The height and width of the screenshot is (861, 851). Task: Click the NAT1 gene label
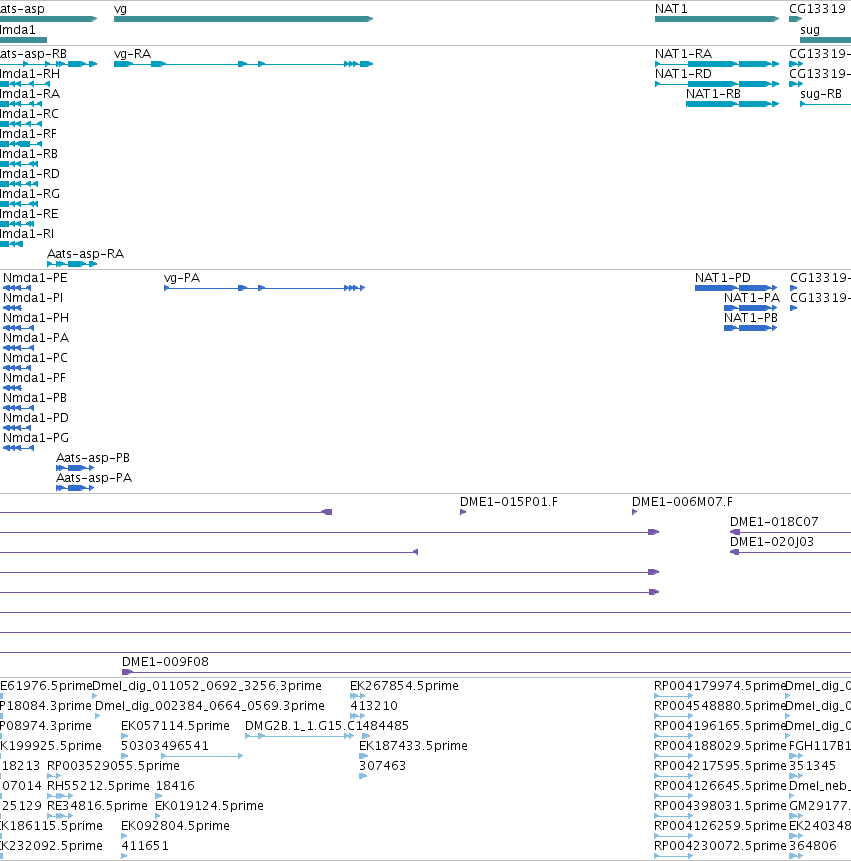(x=671, y=9)
